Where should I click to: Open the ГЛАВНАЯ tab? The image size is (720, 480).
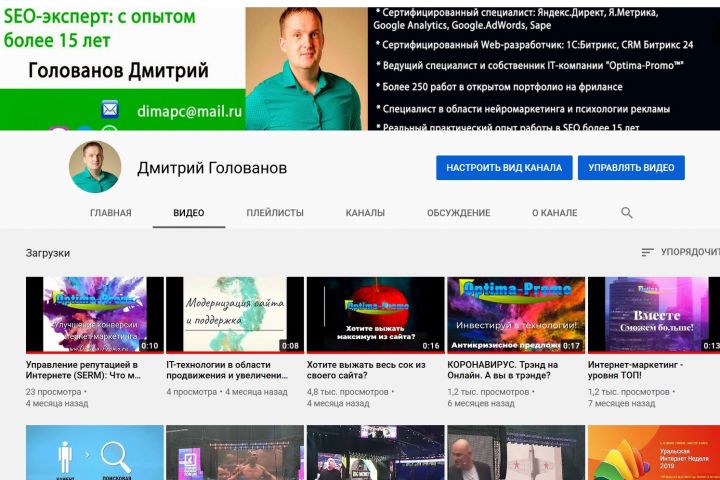pyautogui.click(x=111, y=213)
